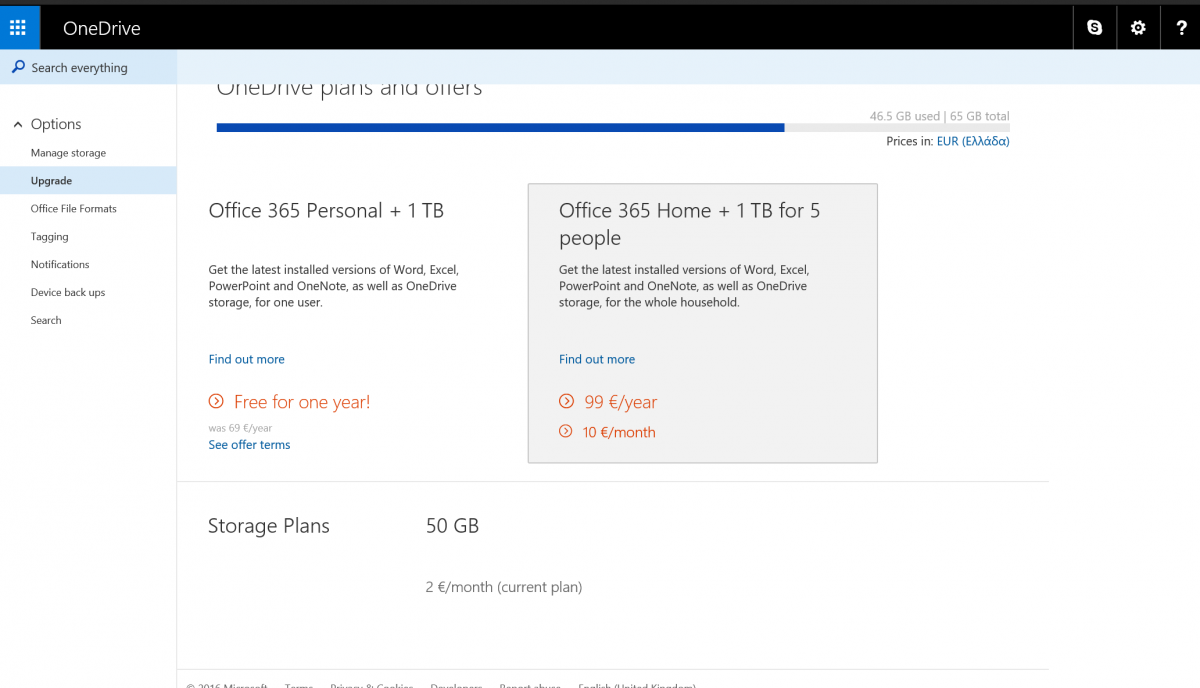The image size is (1200, 688).
Task: Open the settings gear icon
Action: 1138,27
